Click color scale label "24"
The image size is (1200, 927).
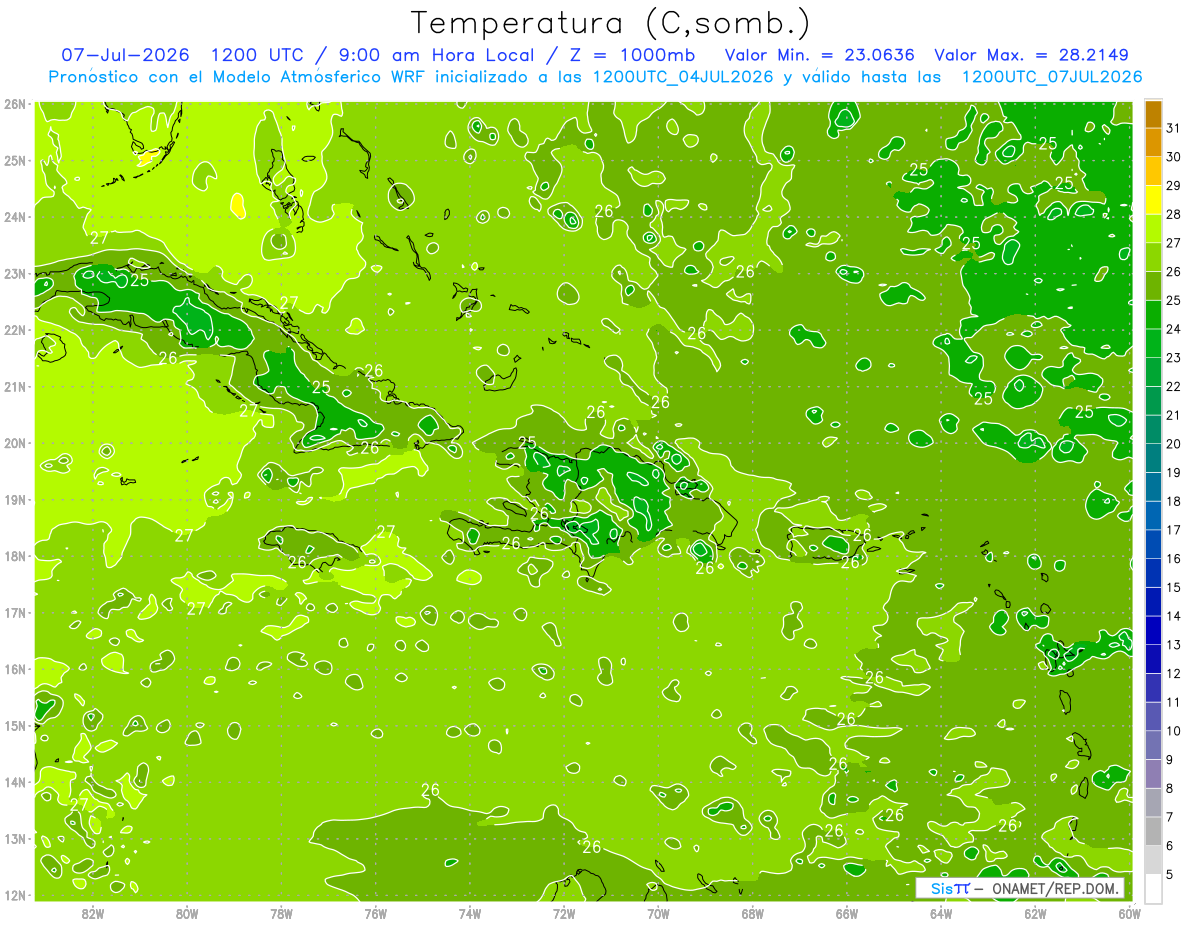(x=1174, y=329)
